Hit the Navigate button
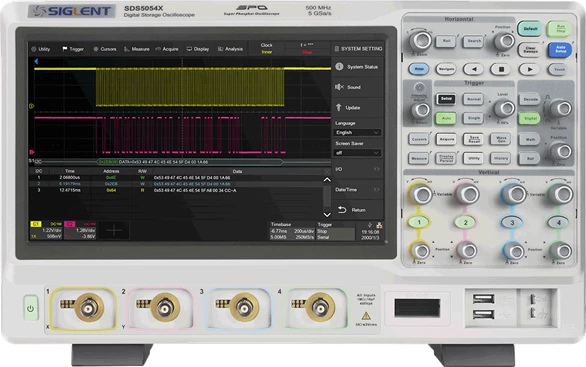The image size is (586, 367). point(446,69)
